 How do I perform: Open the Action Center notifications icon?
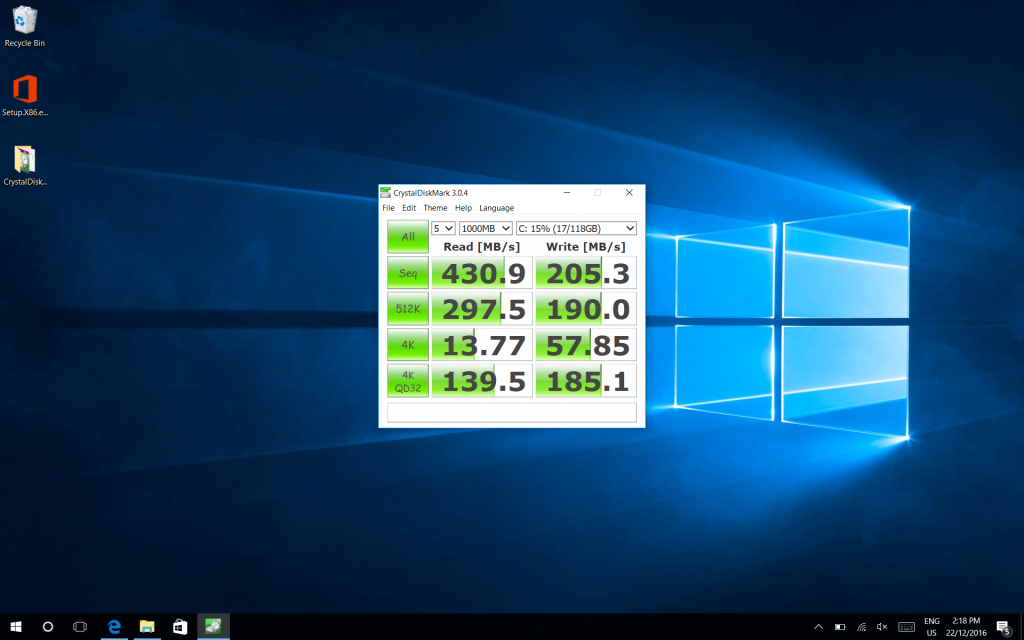pos(1004,627)
